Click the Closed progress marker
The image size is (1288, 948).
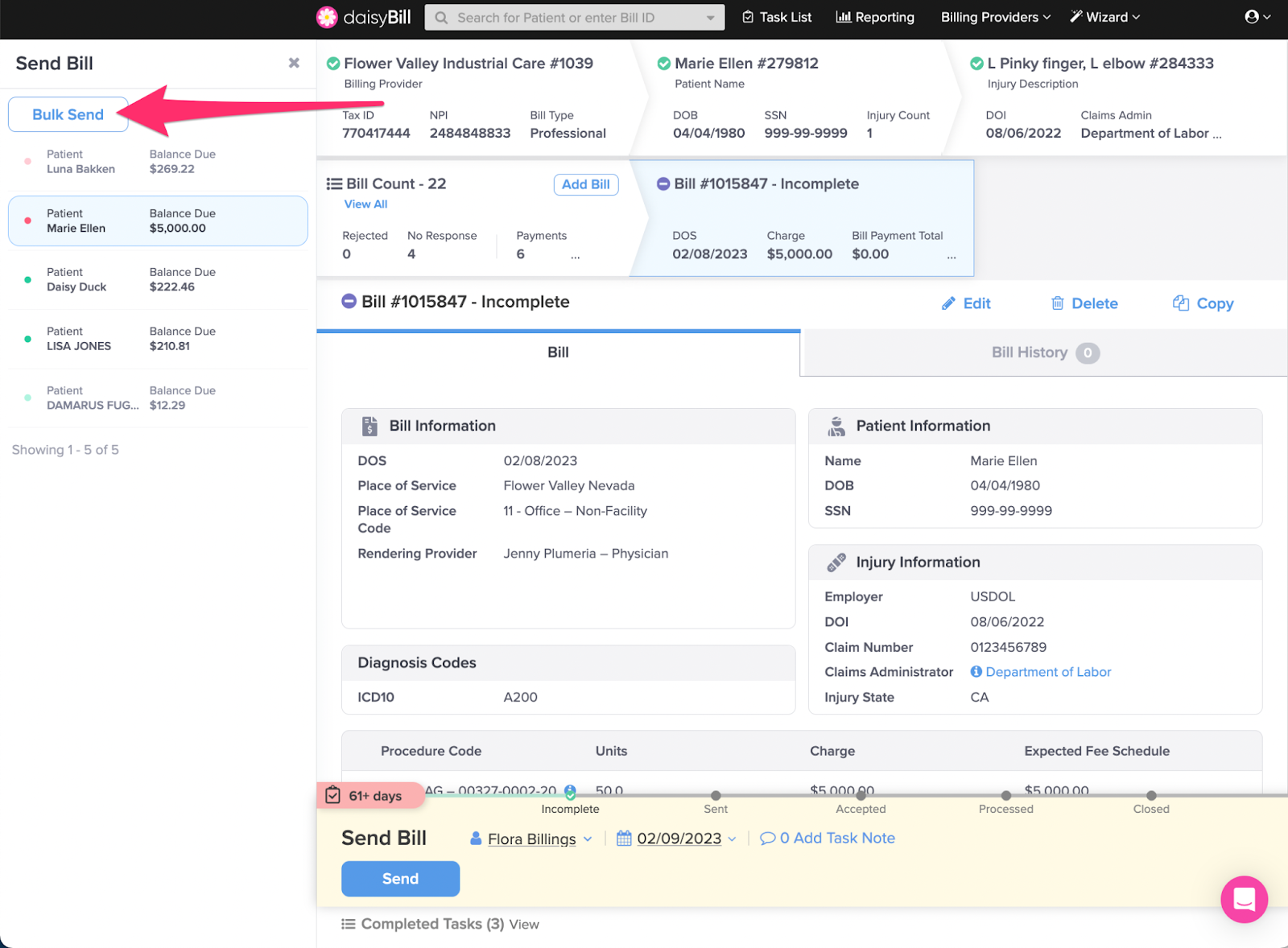pyautogui.click(x=1151, y=796)
